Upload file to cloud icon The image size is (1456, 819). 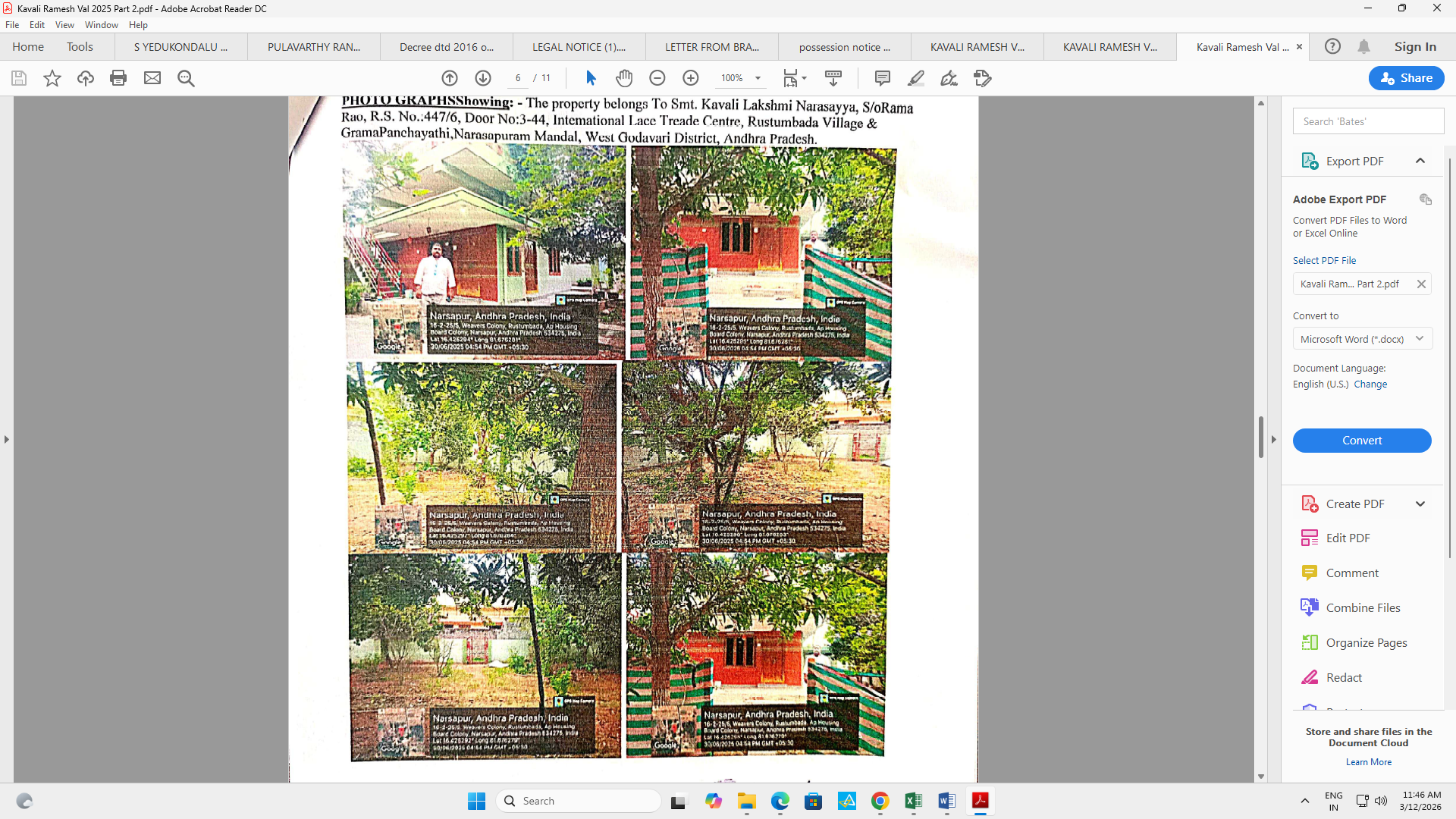point(86,78)
